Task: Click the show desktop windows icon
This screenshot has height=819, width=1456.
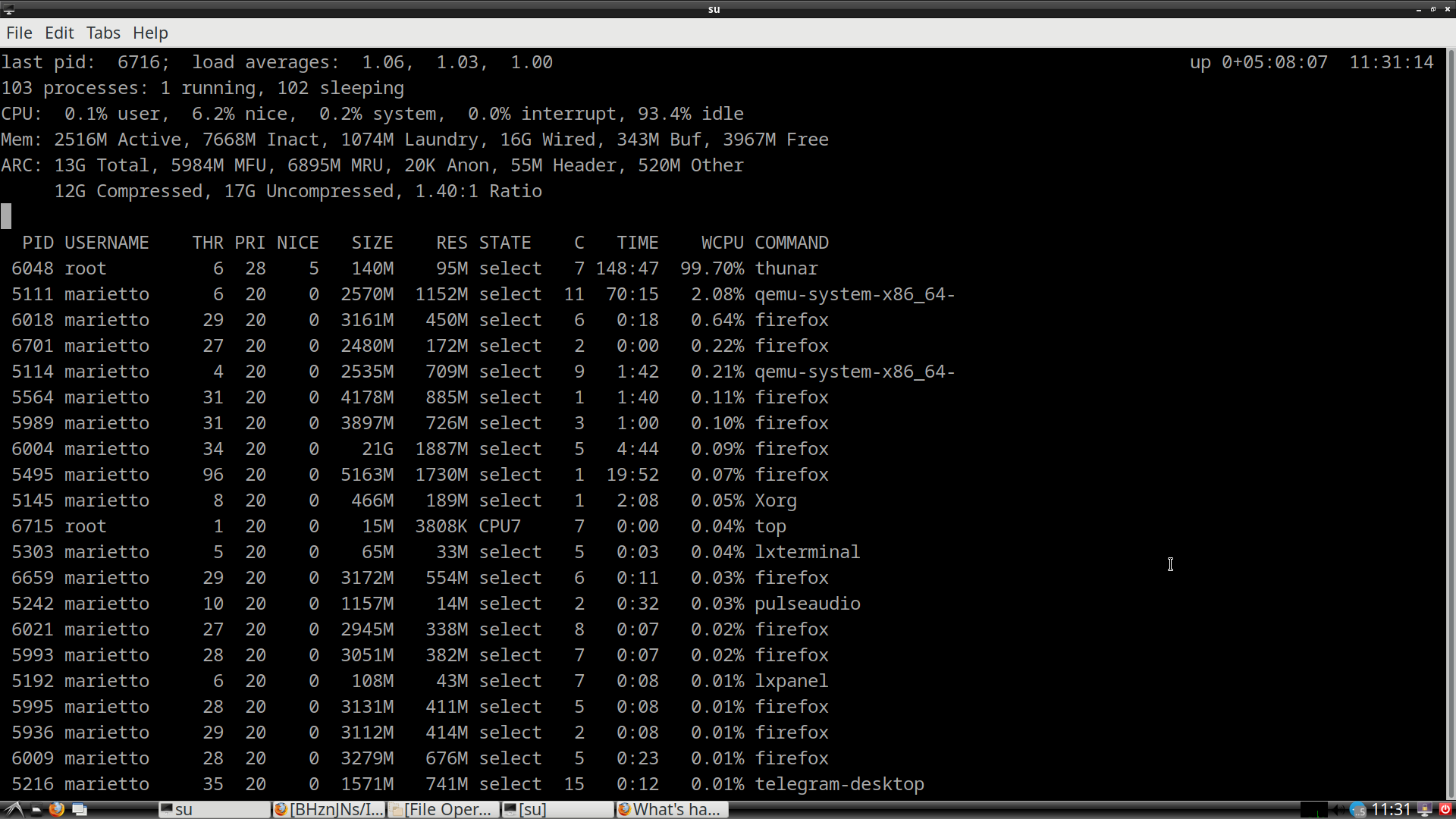Action: click(x=80, y=809)
